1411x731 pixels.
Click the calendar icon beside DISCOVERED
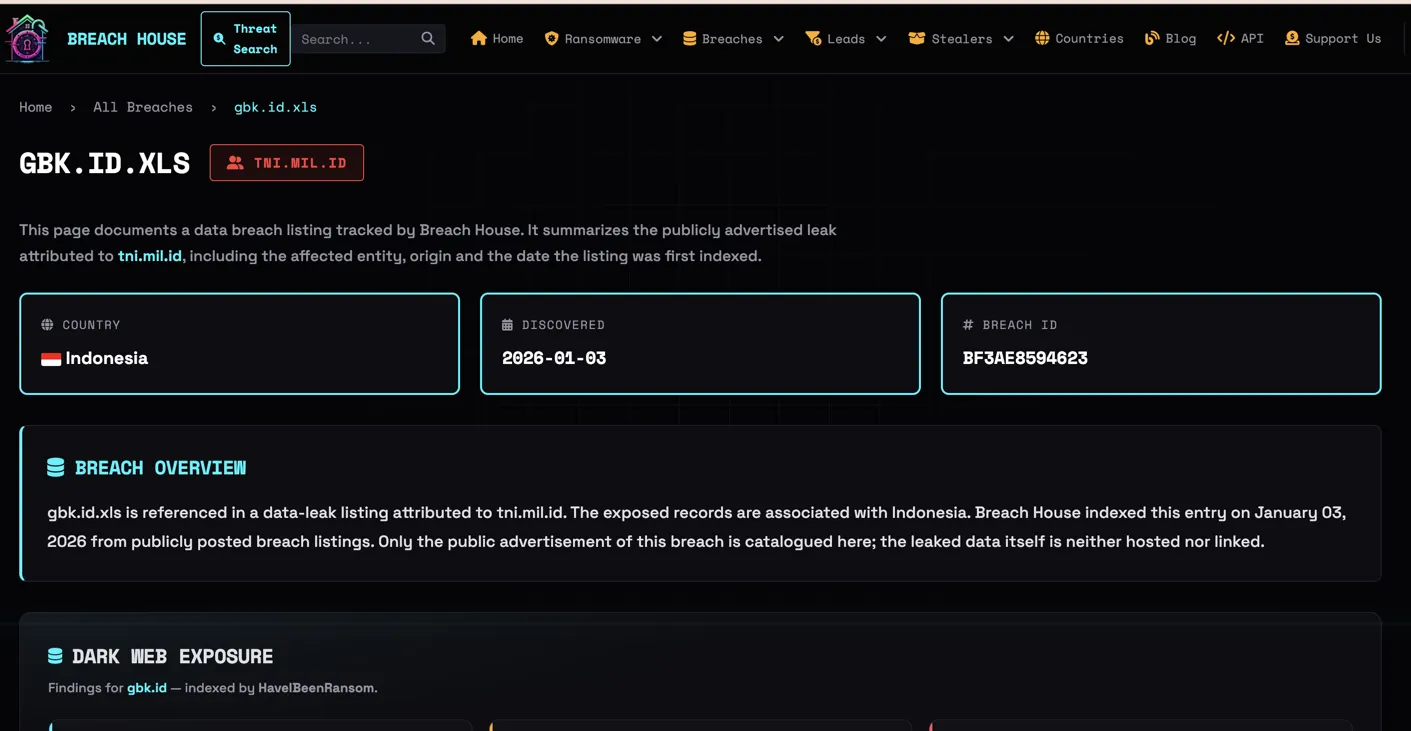507,325
